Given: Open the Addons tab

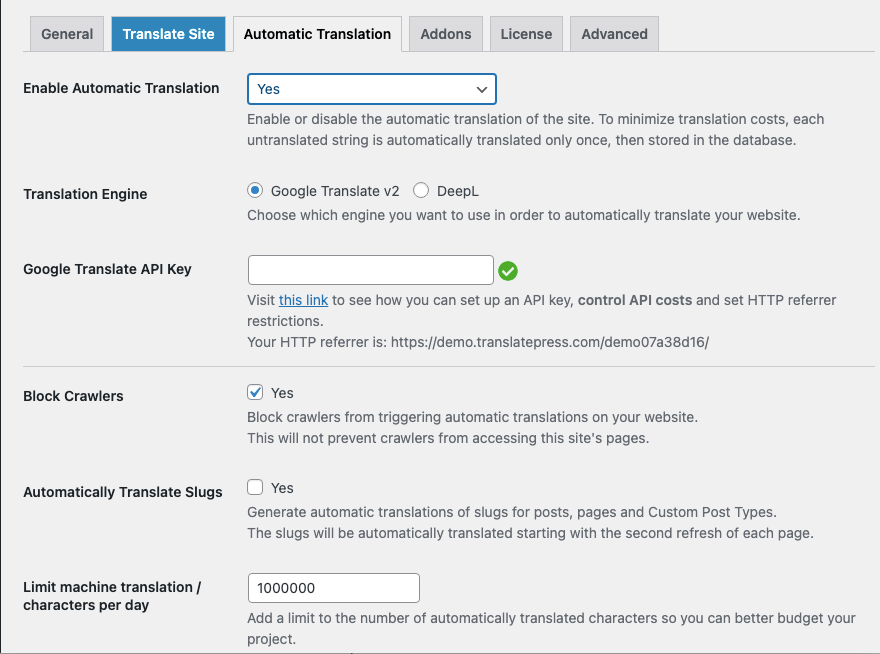Looking at the screenshot, I should tap(446, 34).
